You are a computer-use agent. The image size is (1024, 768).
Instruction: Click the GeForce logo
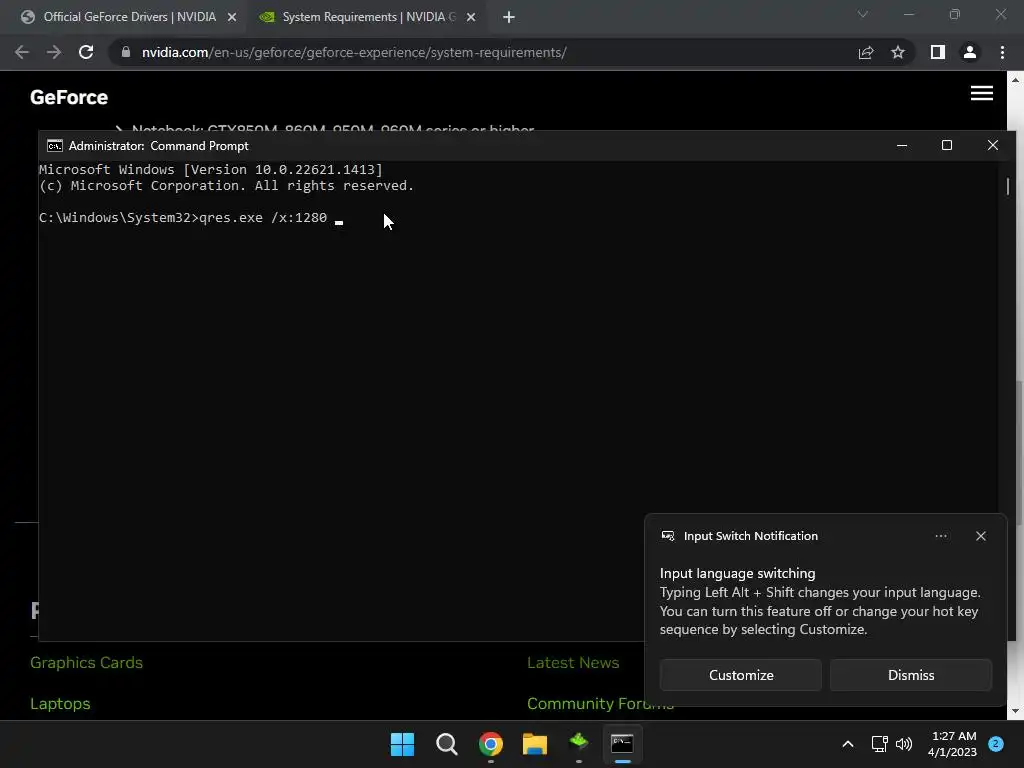[69, 97]
